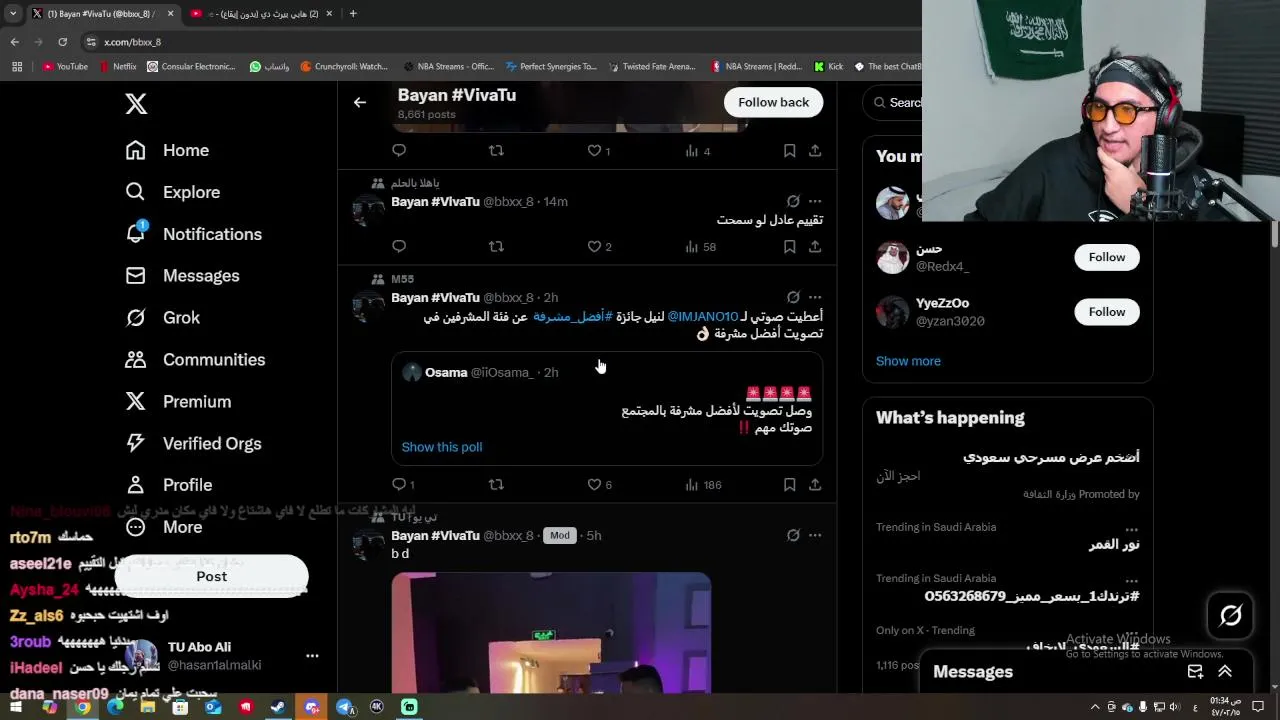
Task: Open the browser apps grid
Action: [17, 67]
